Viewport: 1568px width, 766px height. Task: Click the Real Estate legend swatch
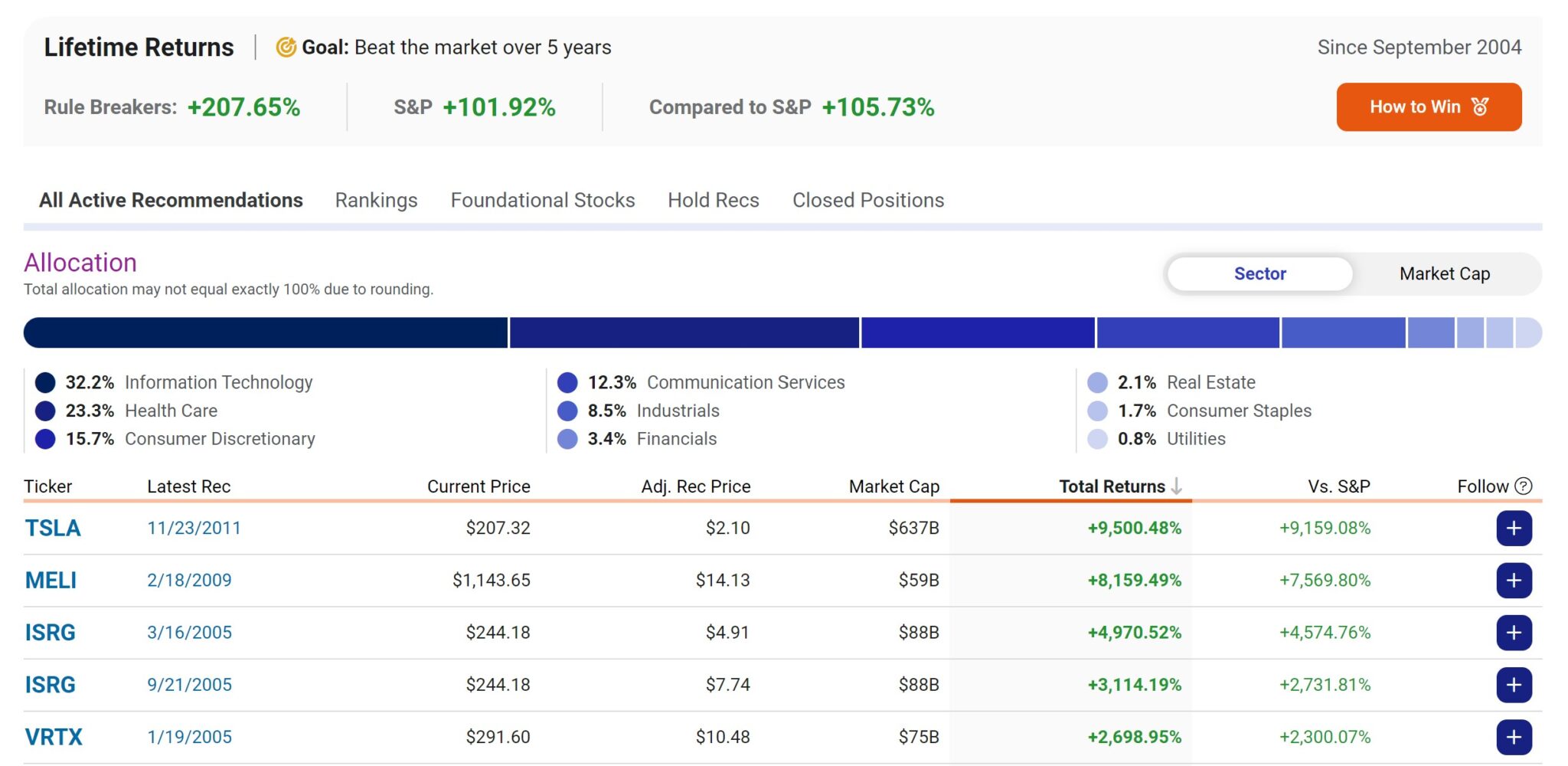click(x=1097, y=382)
